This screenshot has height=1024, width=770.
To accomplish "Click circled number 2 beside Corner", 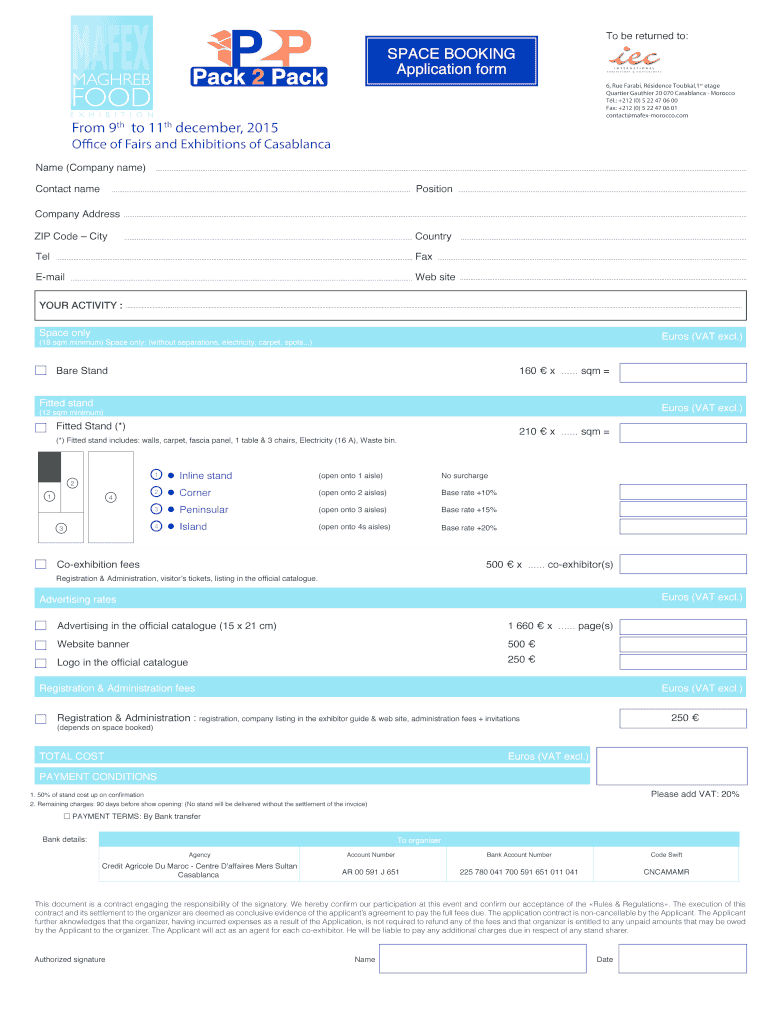I will coord(156,492).
